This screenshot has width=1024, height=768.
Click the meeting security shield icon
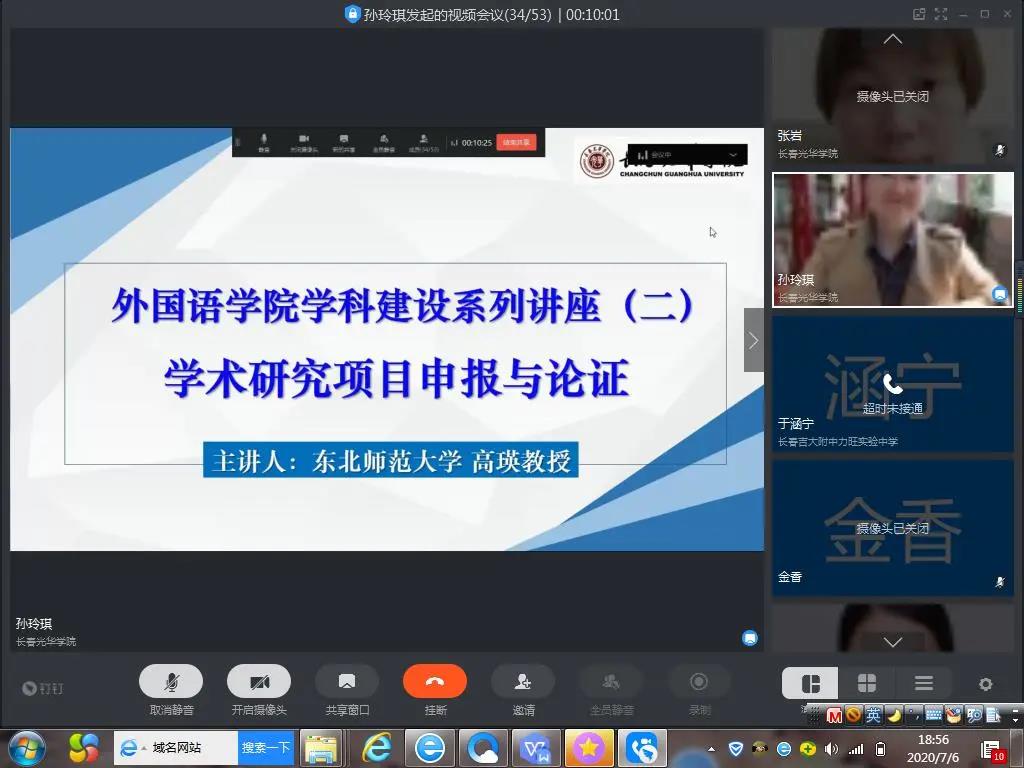coord(352,14)
